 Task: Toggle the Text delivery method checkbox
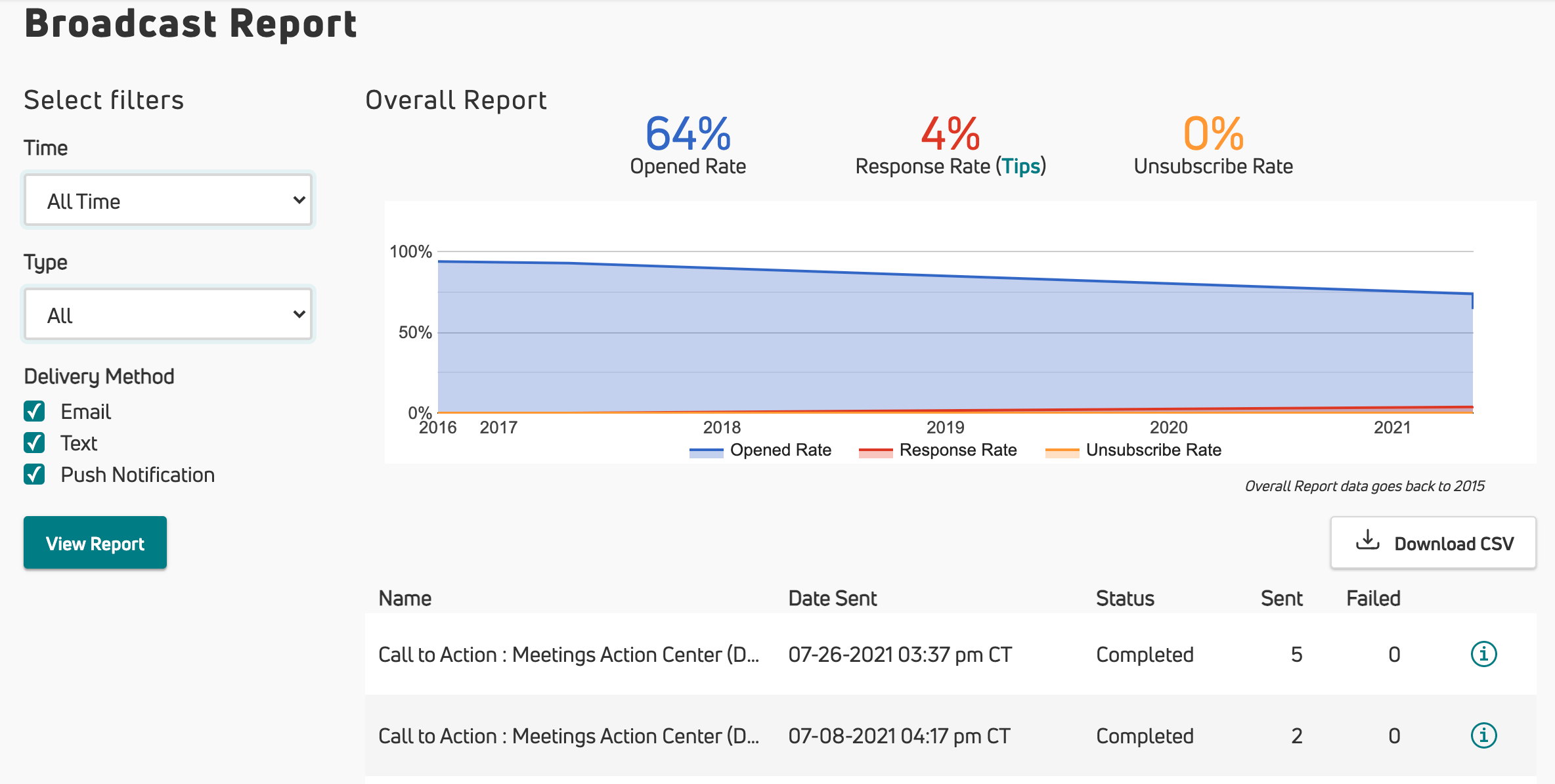[34, 443]
